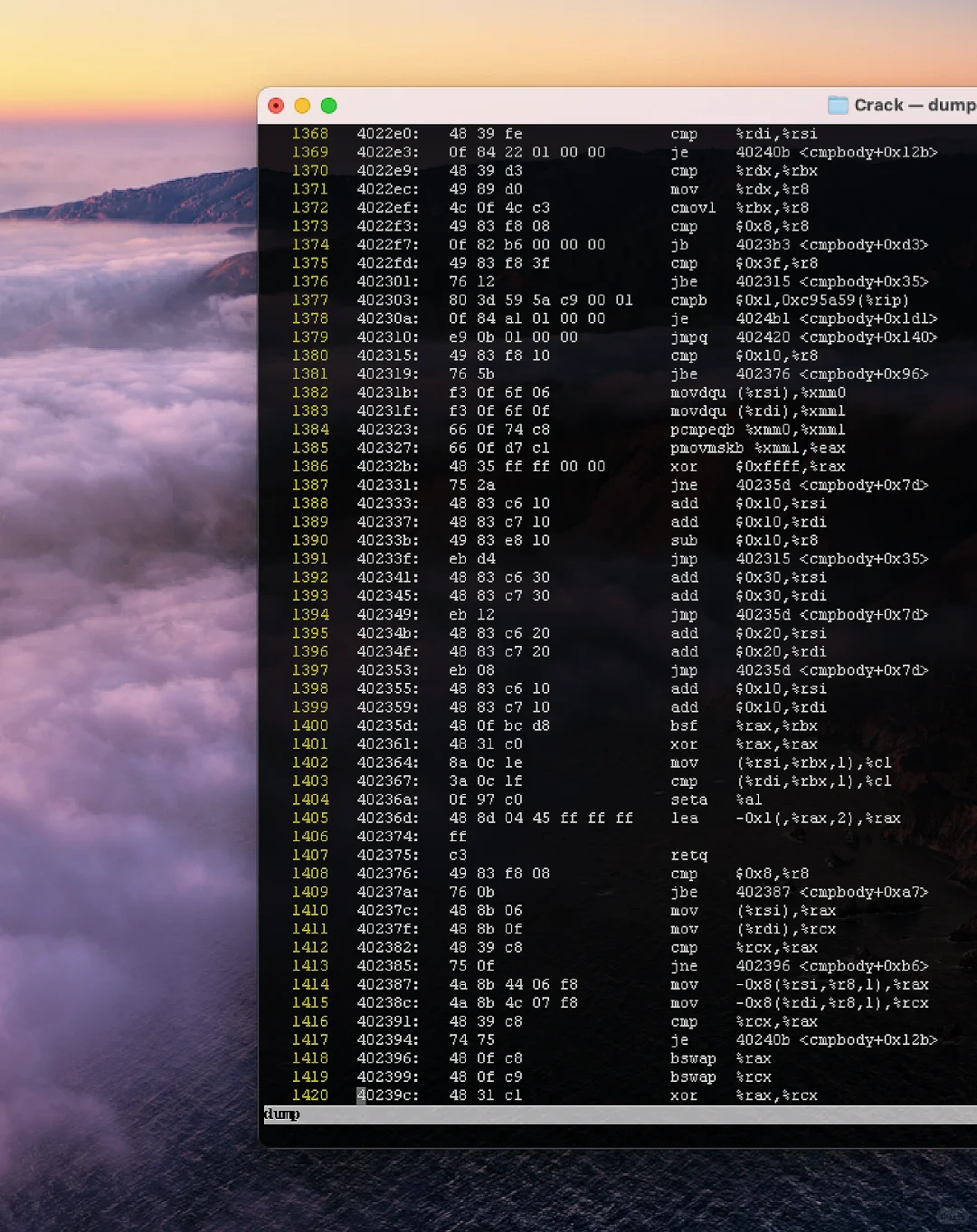This screenshot has width=977, height=1232.
Task: Click operand '-0x8(%rsi,%r8,1),%rax'
Action: 832,984
